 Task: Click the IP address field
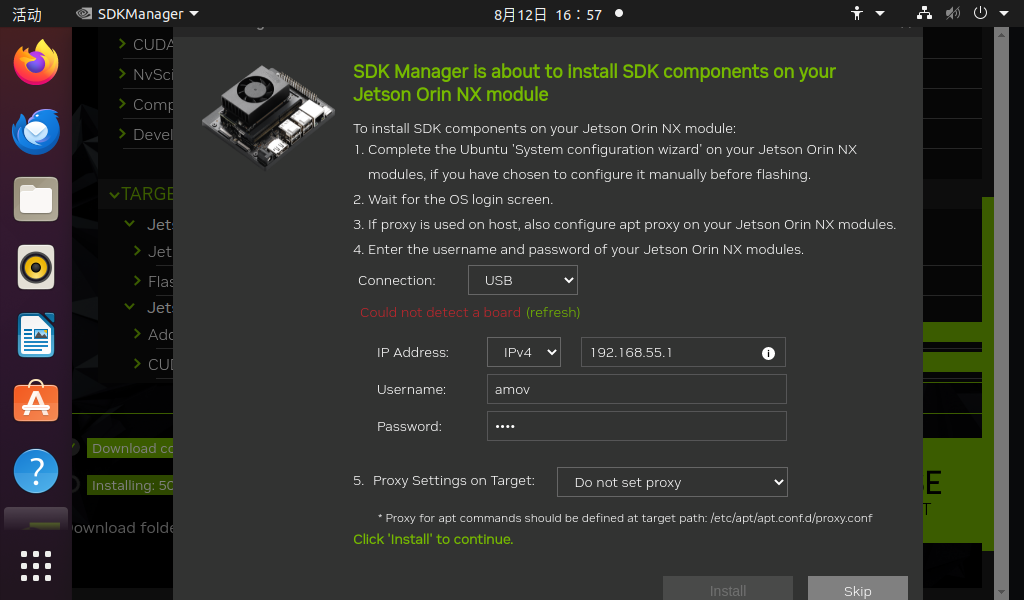[683, 352]
